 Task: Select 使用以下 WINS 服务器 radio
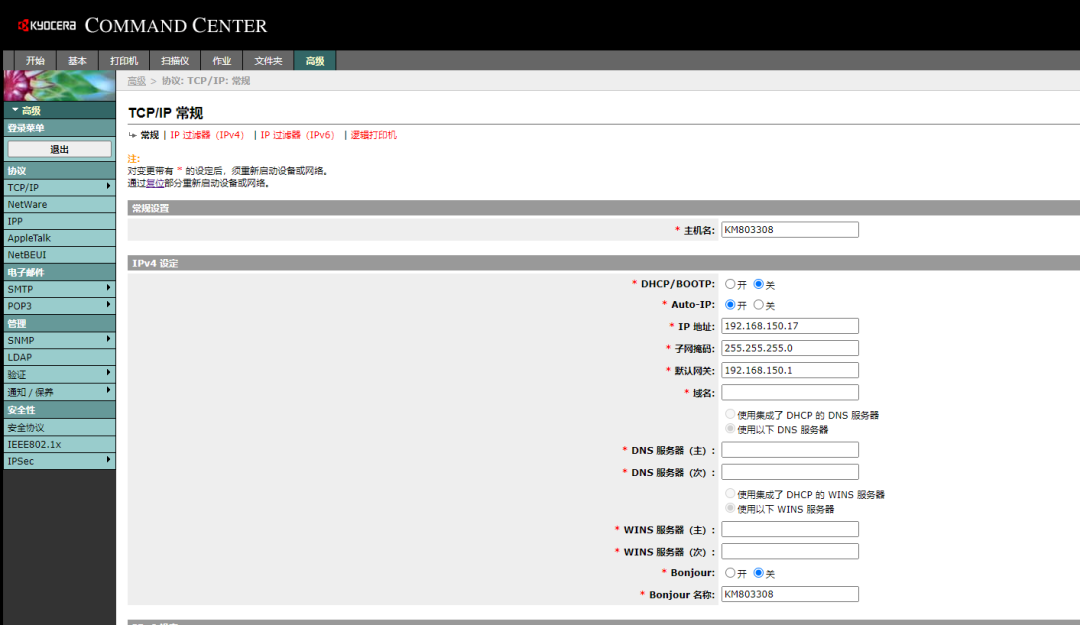pyautogui.click(x=729, y=509)
